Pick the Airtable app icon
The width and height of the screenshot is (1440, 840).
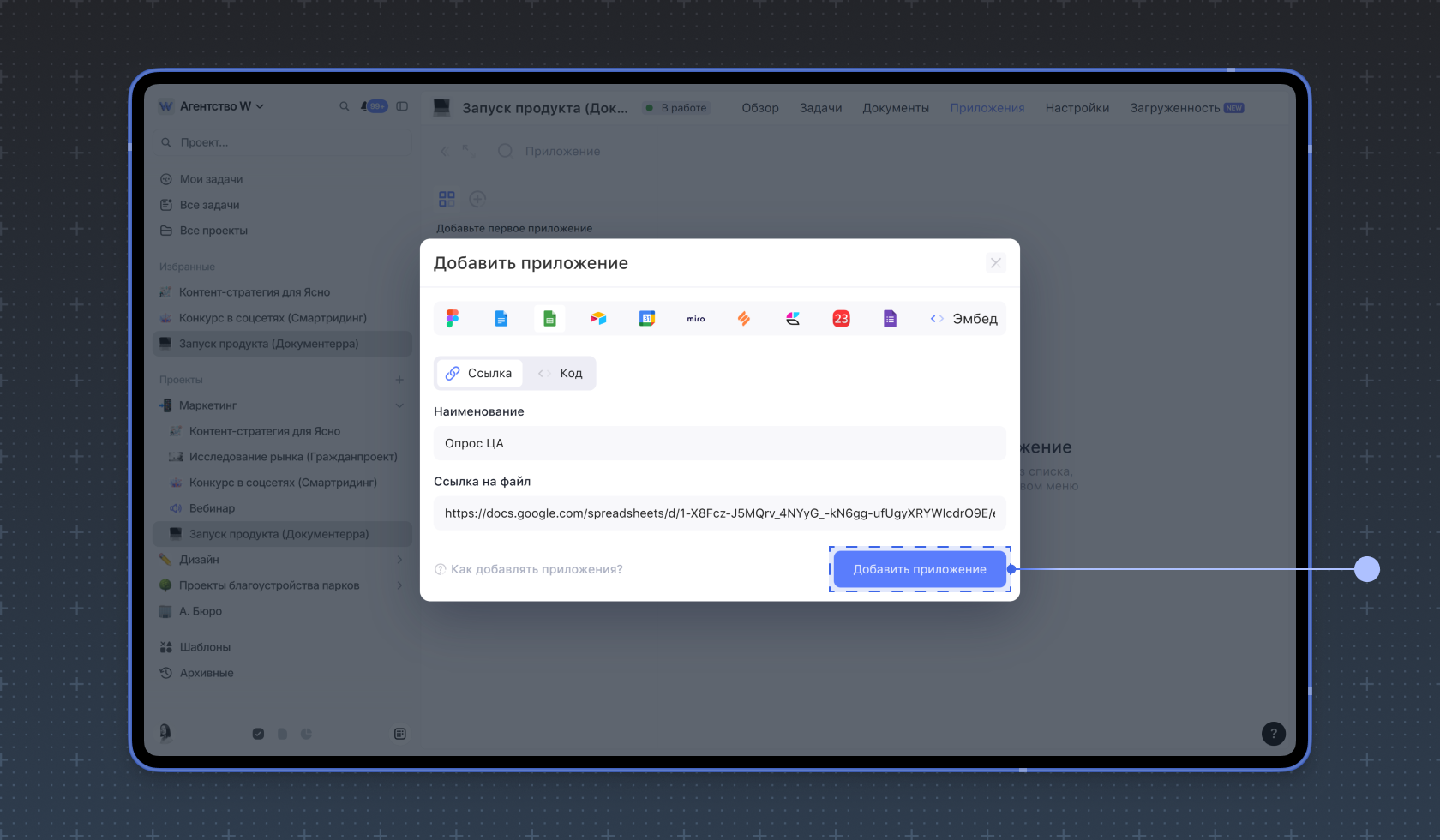click(598, 319)
